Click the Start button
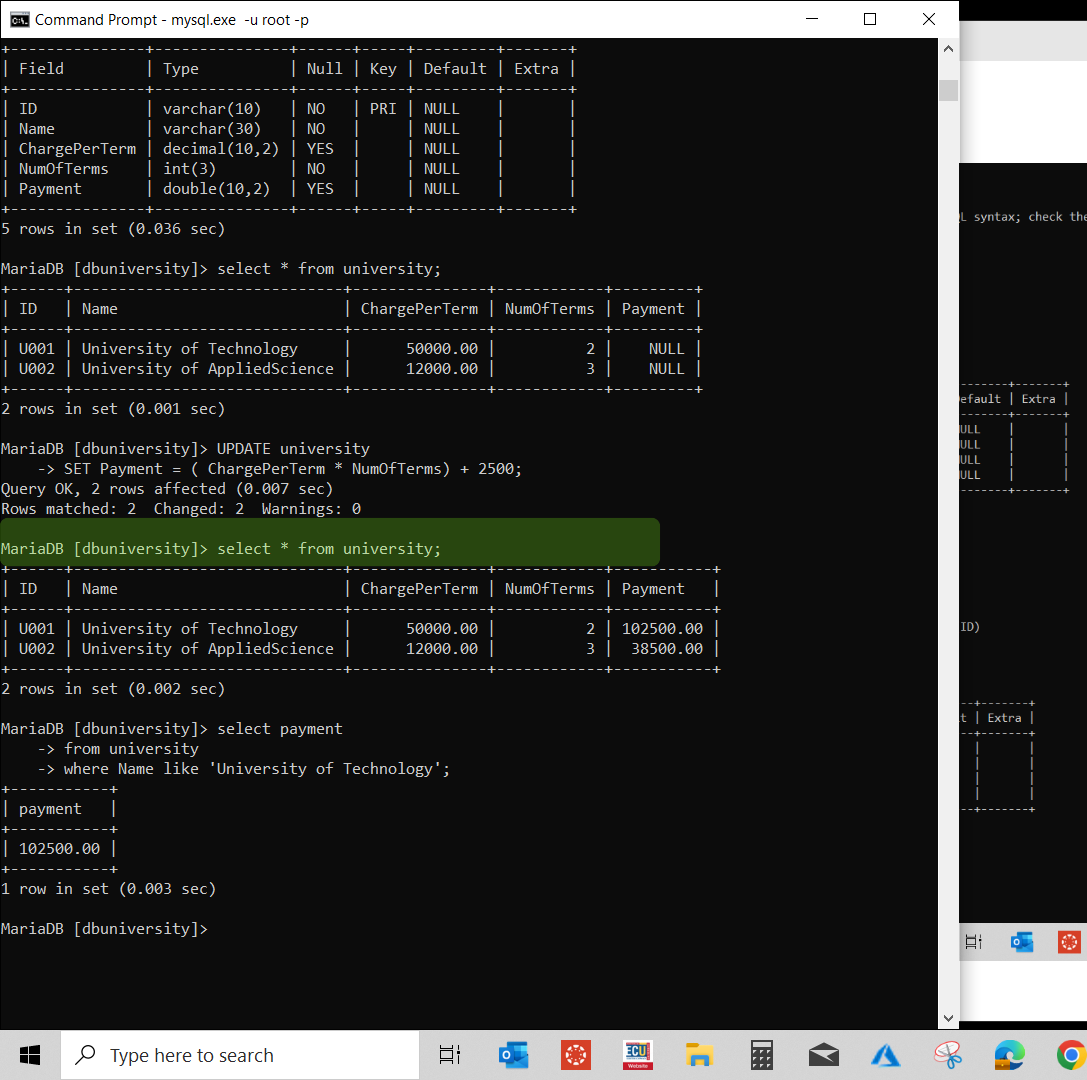The height and width of the screenshot is (1080, 1087). pyautogui.click(x=29, y=1054)
